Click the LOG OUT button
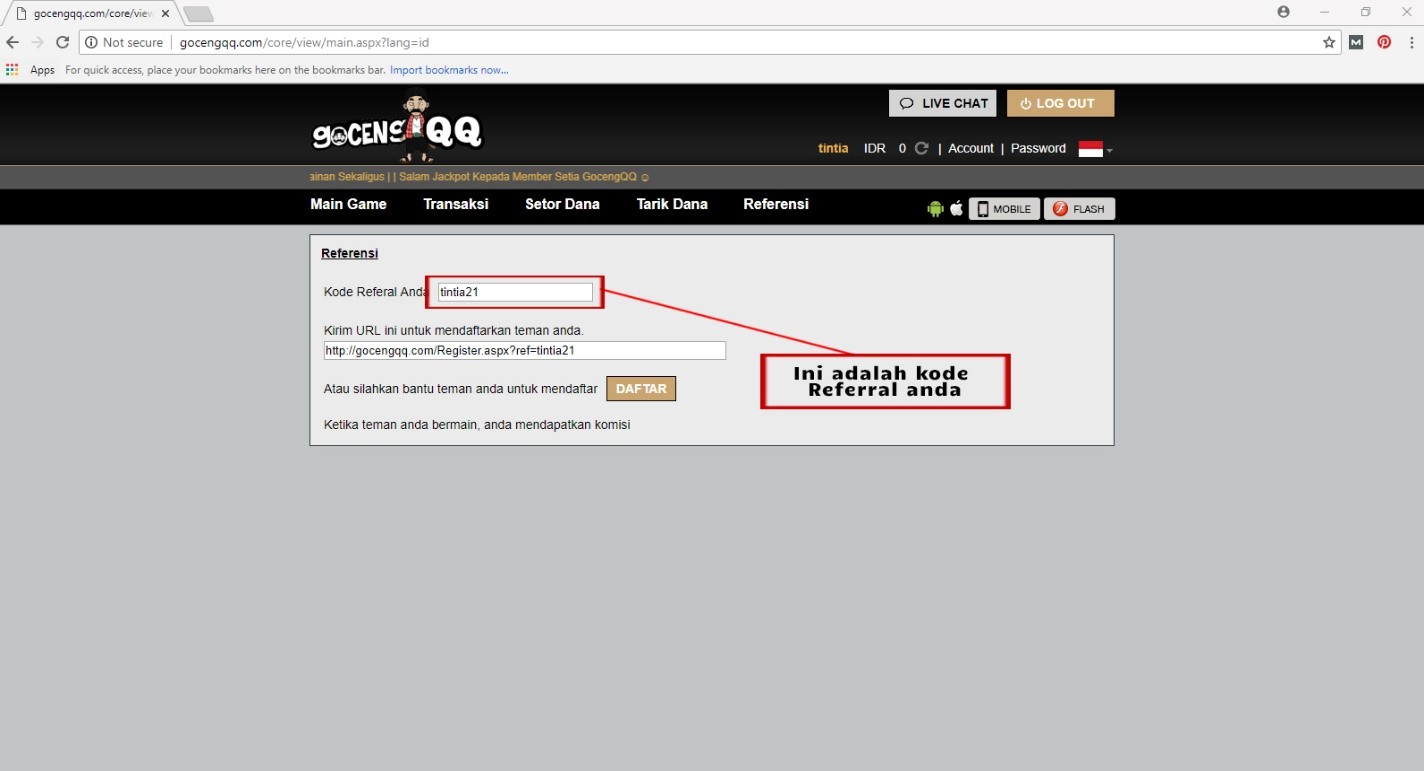The width and height of the screenshot is (1424, 771). pyautogui.click(x=1060, y=103)
